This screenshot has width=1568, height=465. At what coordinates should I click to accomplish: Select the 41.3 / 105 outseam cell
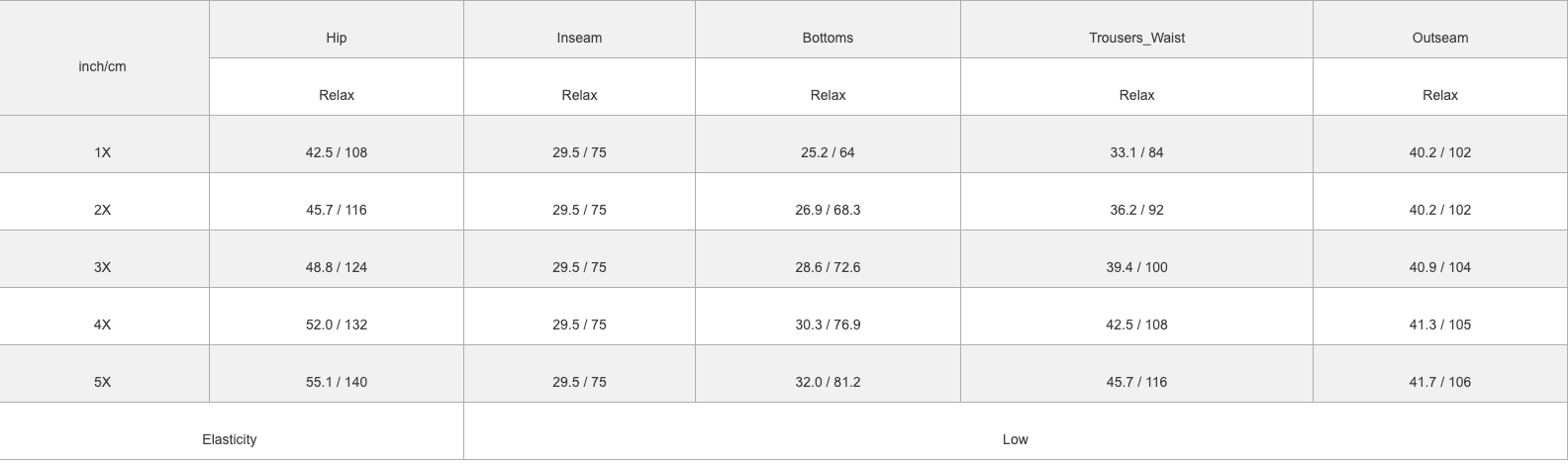1440,325
